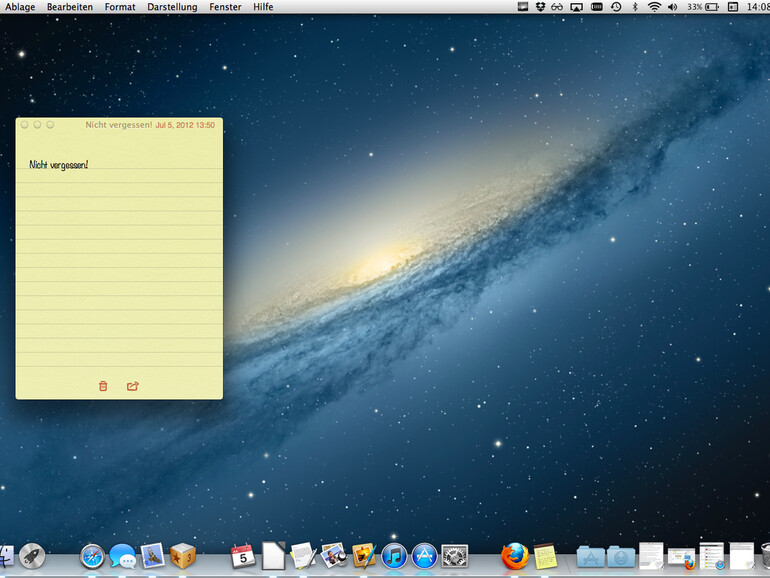This screenshot has width=770, height=578.
Task: Click the share icon in the note
Action: [133, 386]
